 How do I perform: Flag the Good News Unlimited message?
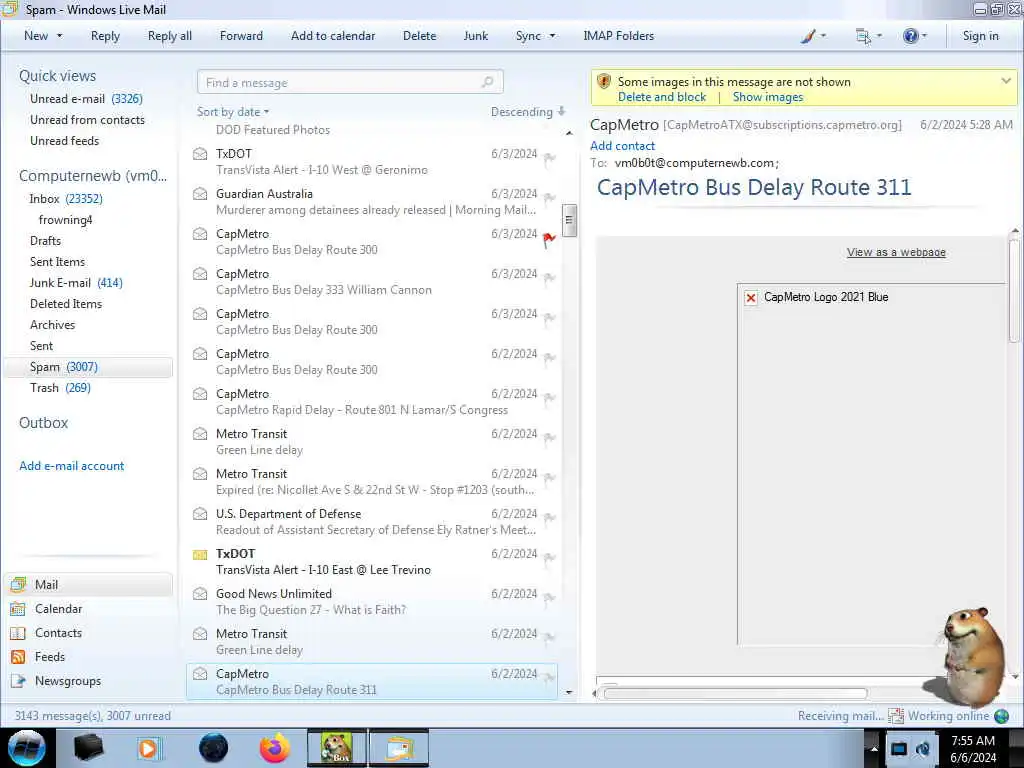point(549,598)
